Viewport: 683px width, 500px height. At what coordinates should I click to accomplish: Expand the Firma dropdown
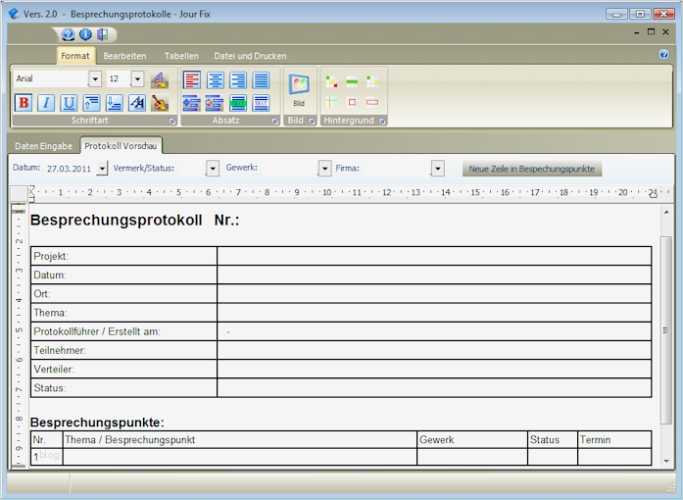click(438, 169)
